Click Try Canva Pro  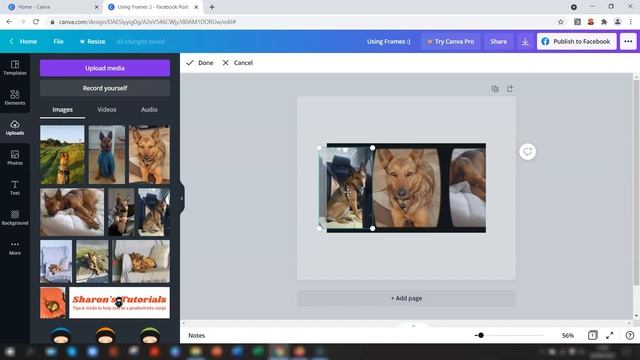point(451,42)
